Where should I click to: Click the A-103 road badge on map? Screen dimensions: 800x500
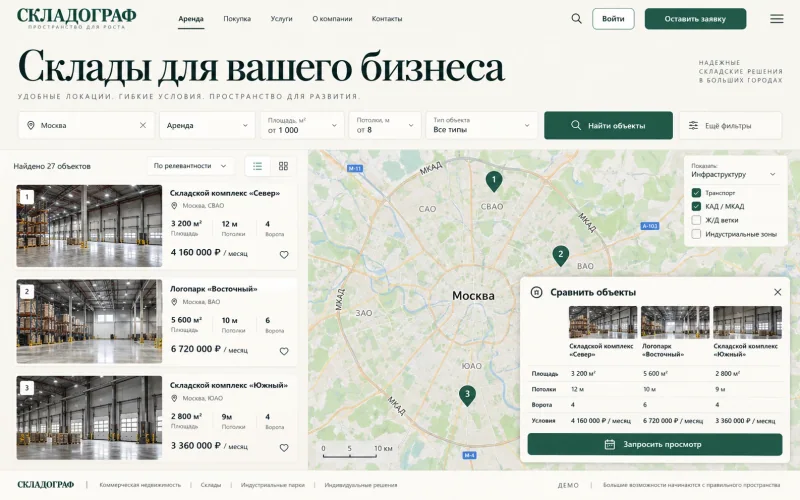[650, 226]
